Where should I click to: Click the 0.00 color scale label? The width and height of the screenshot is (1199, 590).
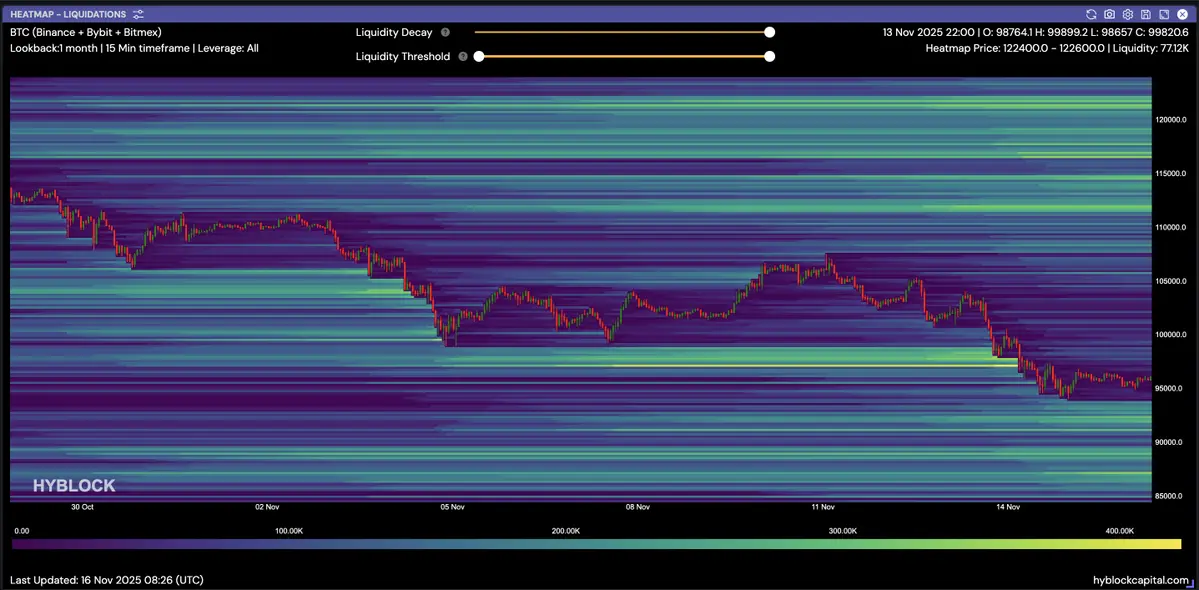pos(22,530)
